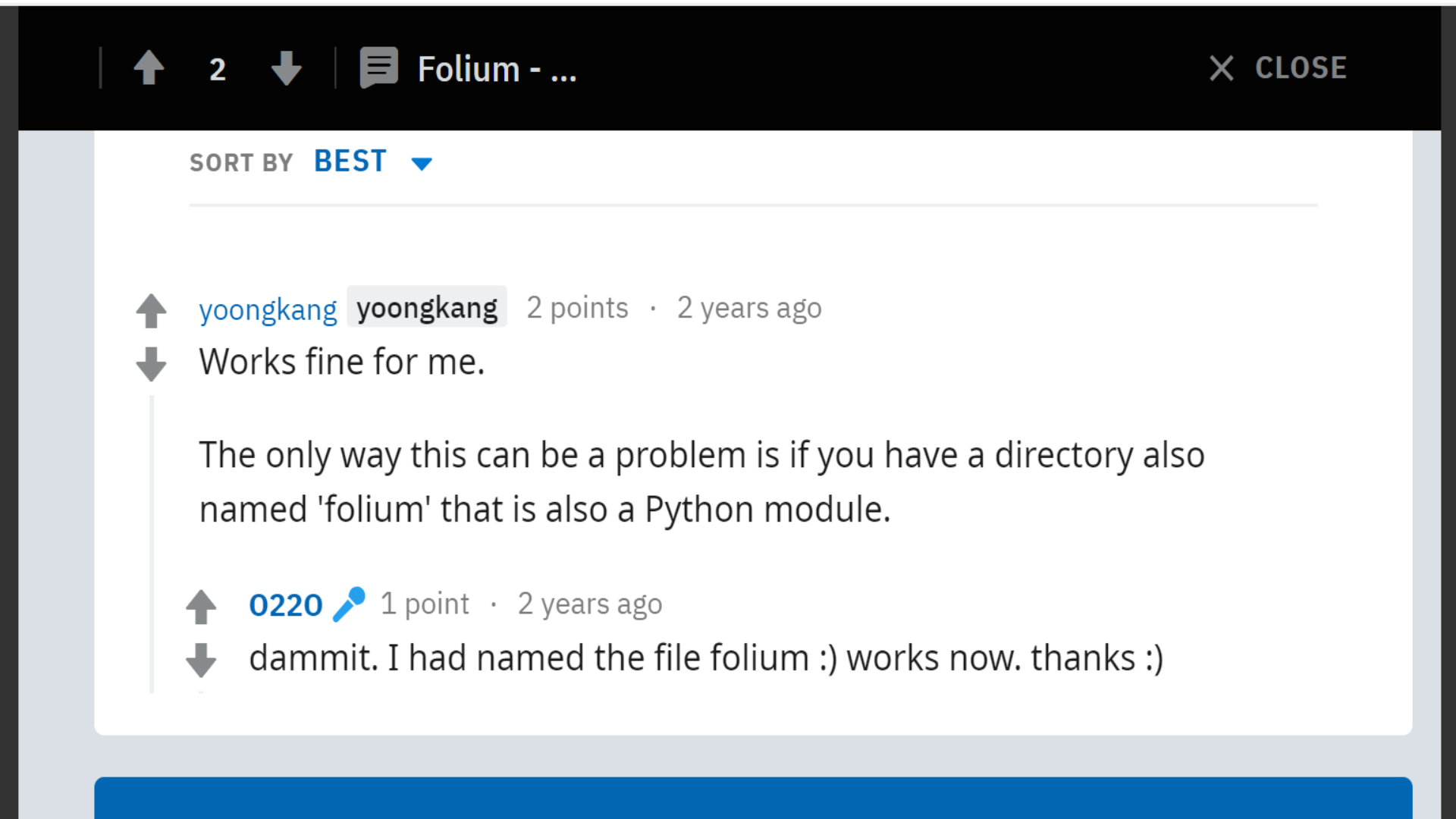Collapse yoongkang's comment thread via the thread line
This screenshot has height=819, width=1456.
(152, 544)
